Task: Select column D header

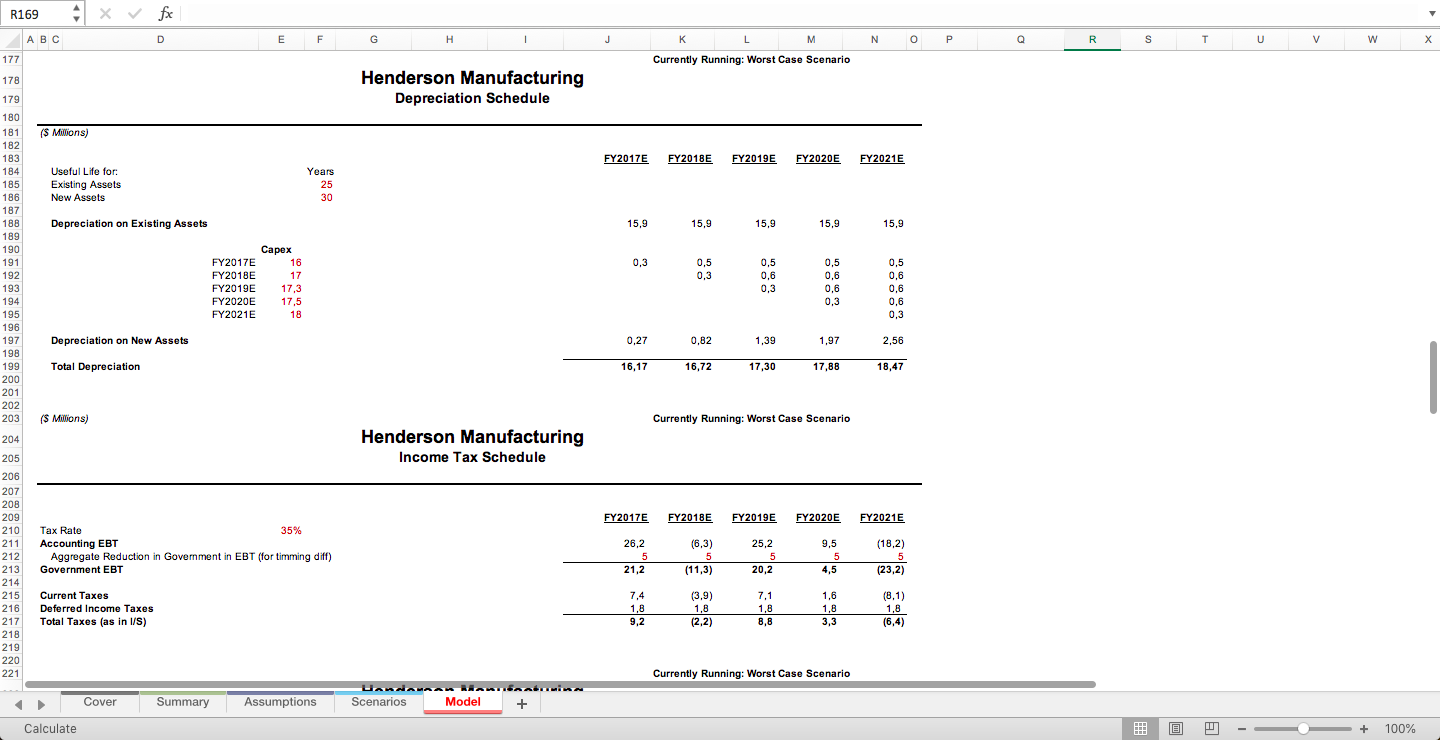Action: coord(160,40)
